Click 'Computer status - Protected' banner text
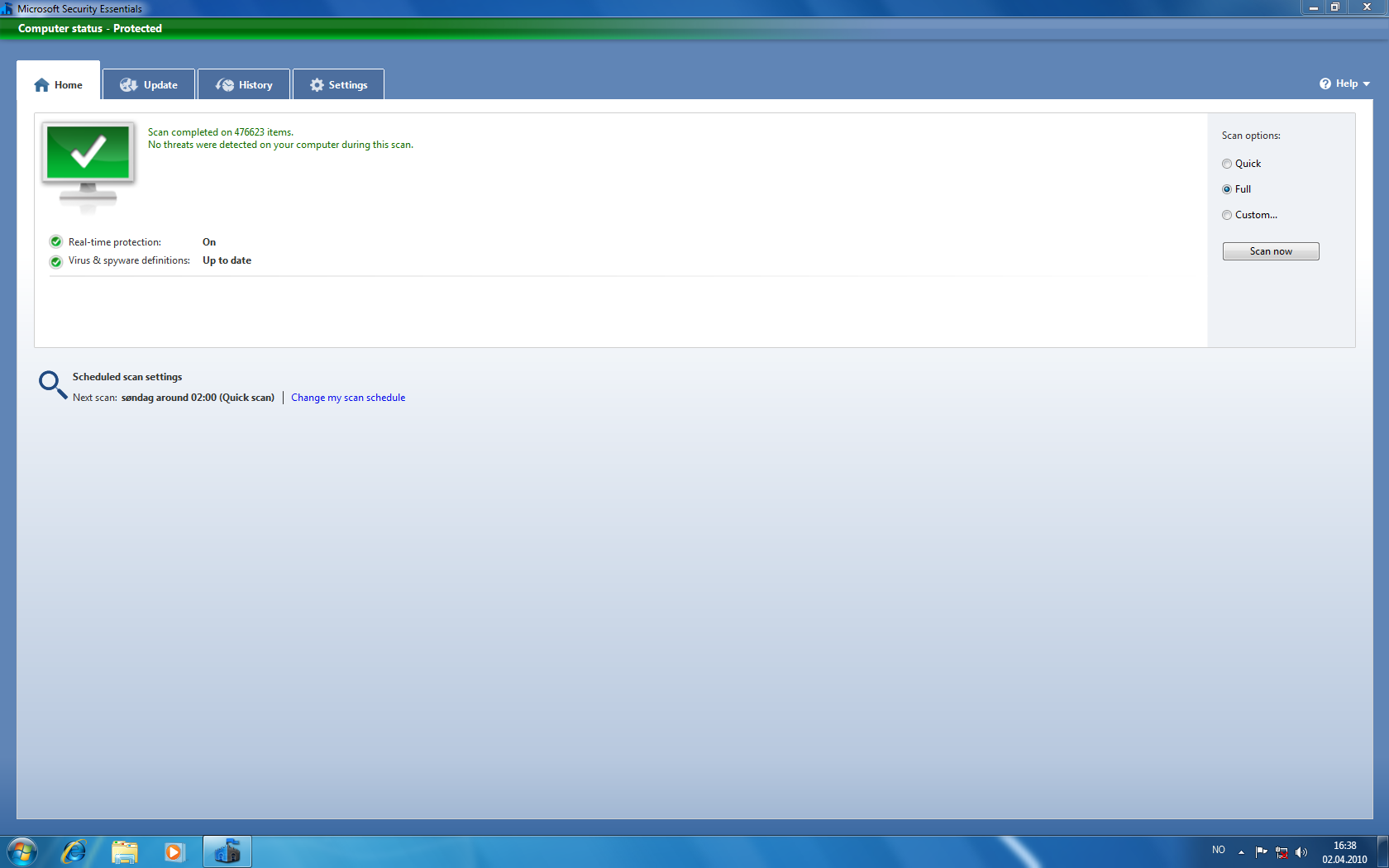1389x868 pixels. click(90, 28)
